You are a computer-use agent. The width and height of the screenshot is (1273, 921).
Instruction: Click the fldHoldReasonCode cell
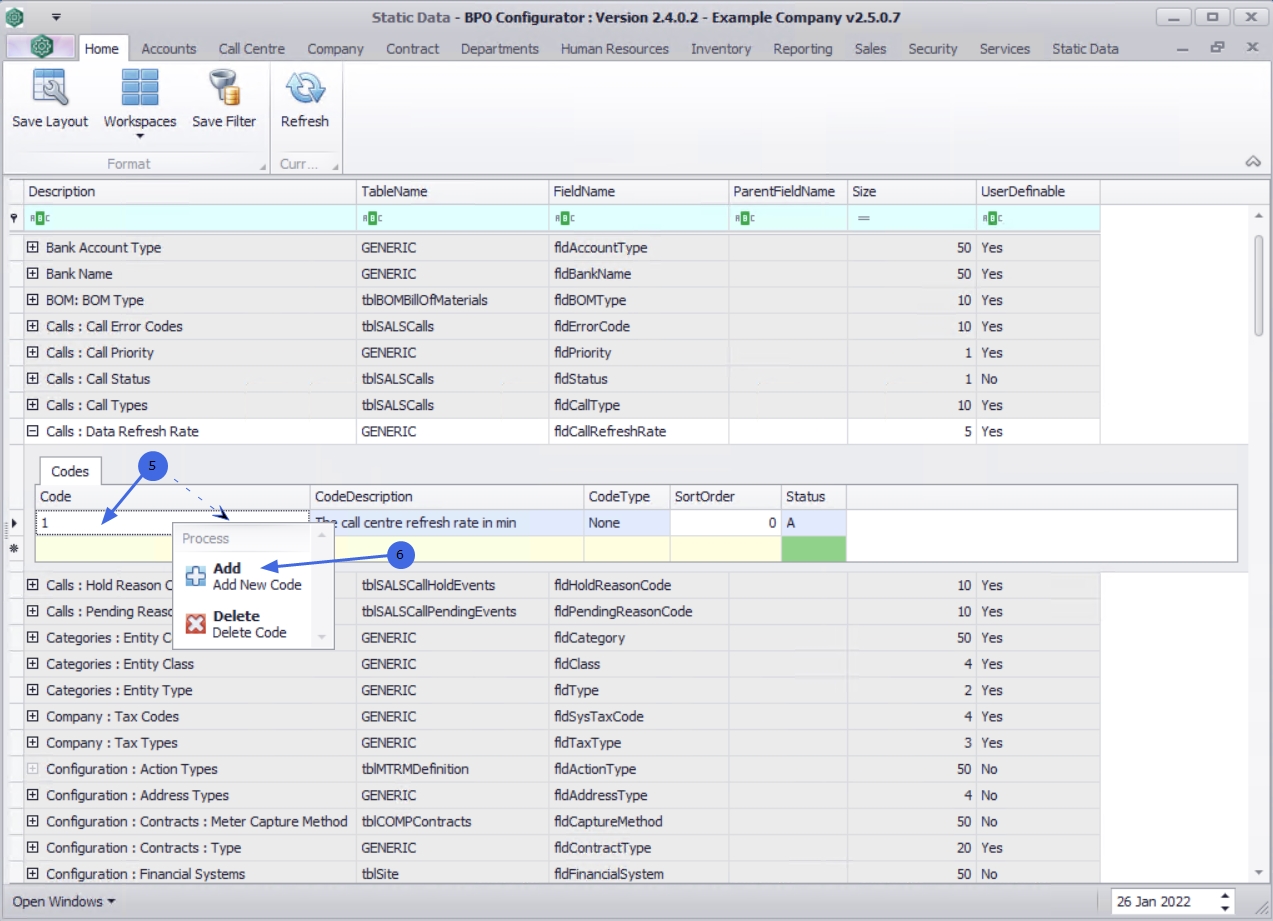coord(638,585)
